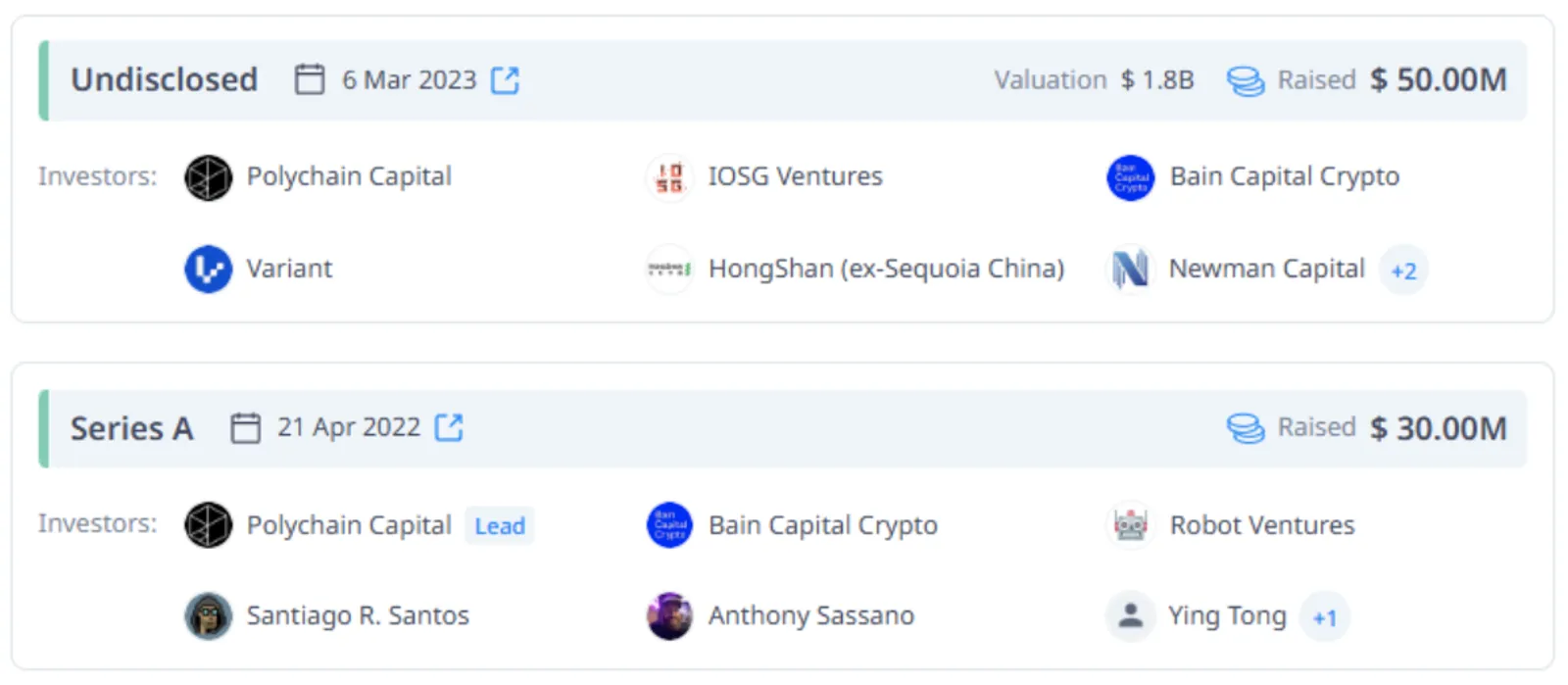
Task: Open external link for 6 Mar 2023 round
Action: coord(505,80)
